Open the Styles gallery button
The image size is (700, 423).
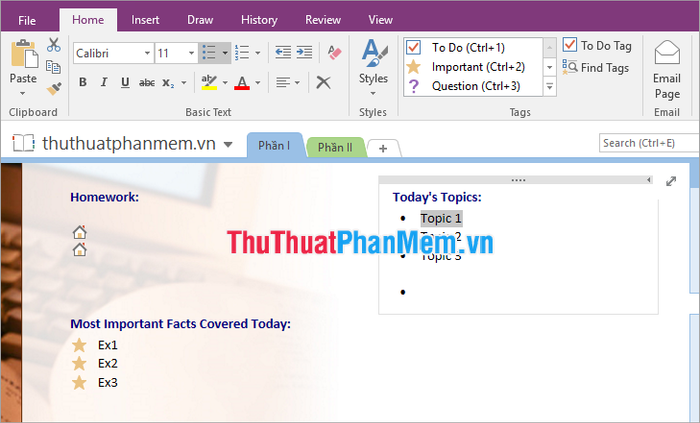click(x=373, y=67)
